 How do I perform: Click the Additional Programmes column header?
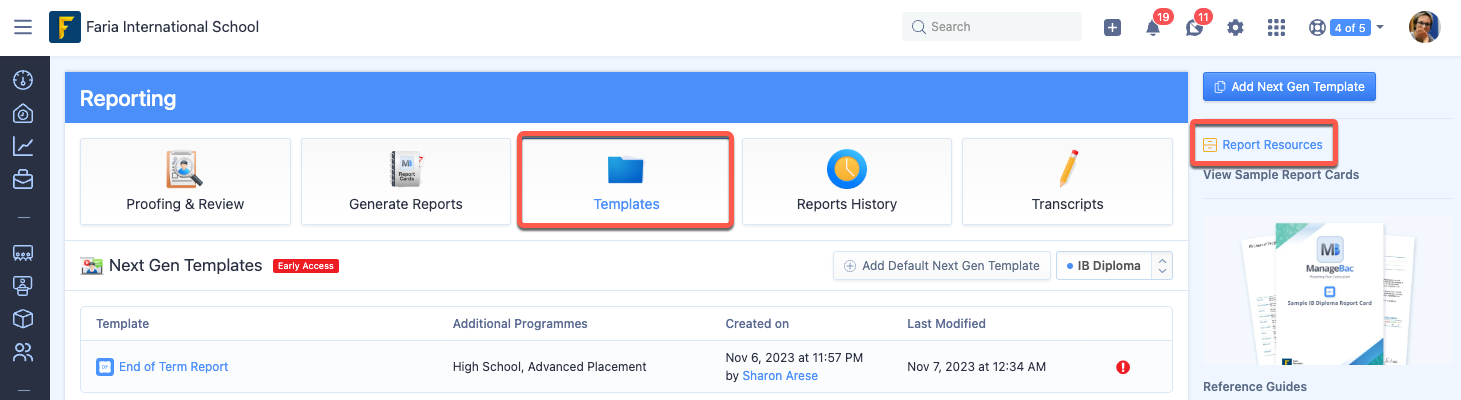pos(520,324)
